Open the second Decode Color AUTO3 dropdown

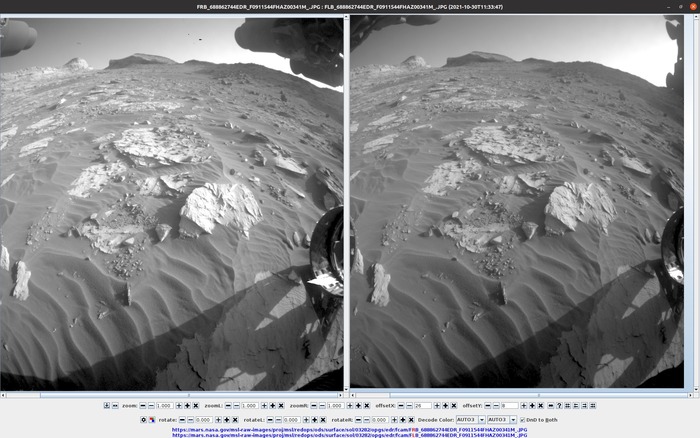[x=513, y=420]
